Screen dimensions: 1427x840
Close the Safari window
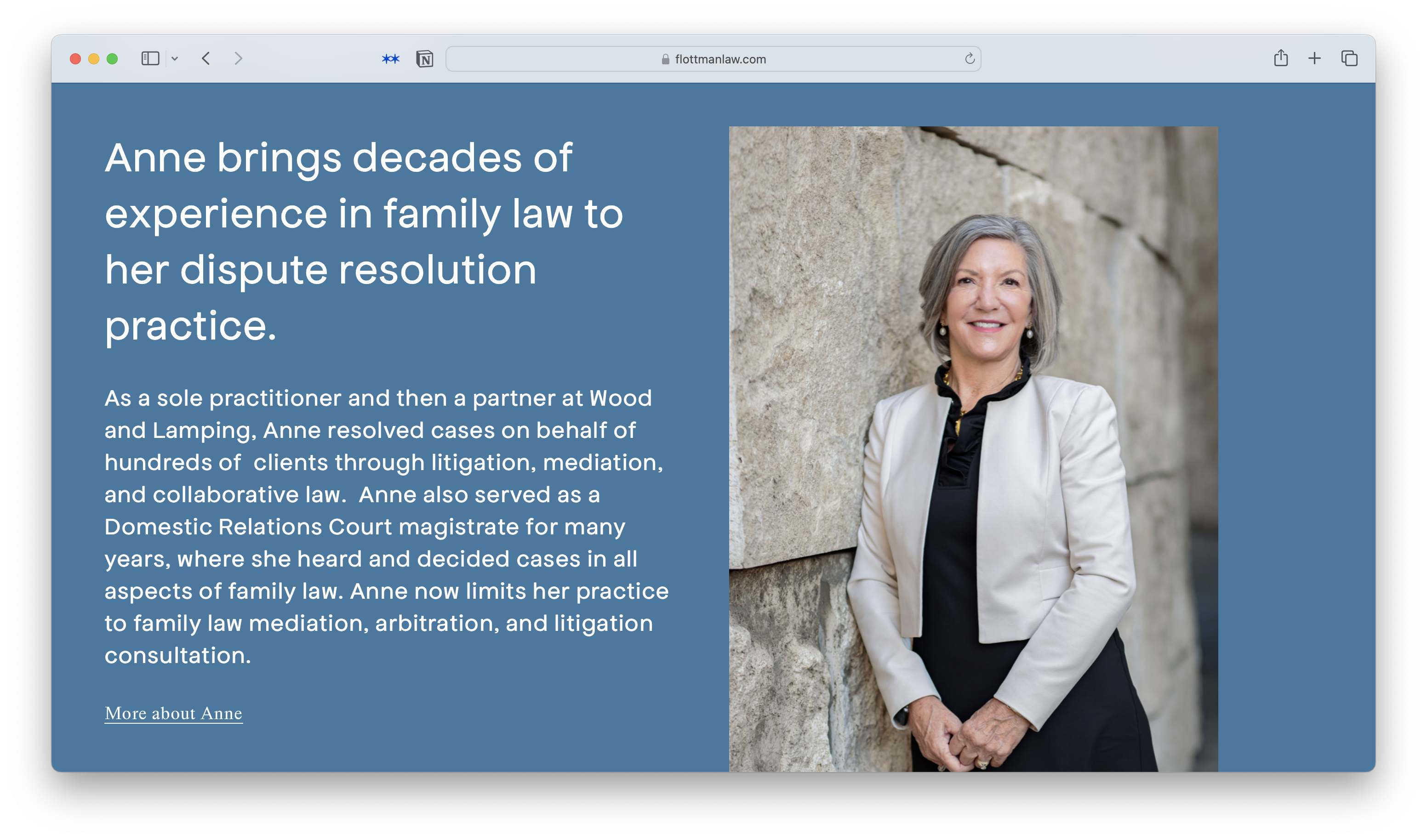75,59
